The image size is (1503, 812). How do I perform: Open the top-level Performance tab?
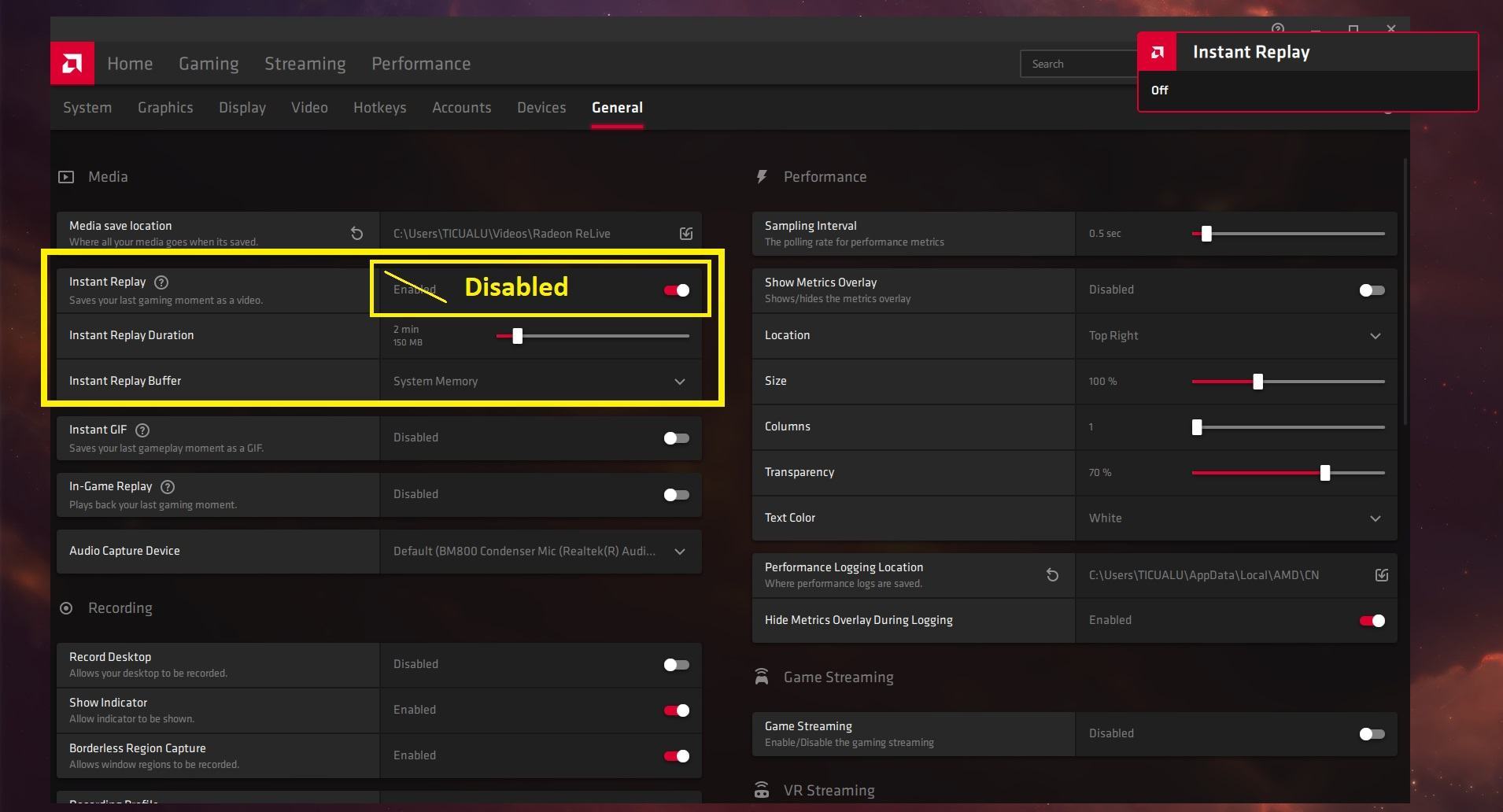pyautogui.click(x=421, y=64)
